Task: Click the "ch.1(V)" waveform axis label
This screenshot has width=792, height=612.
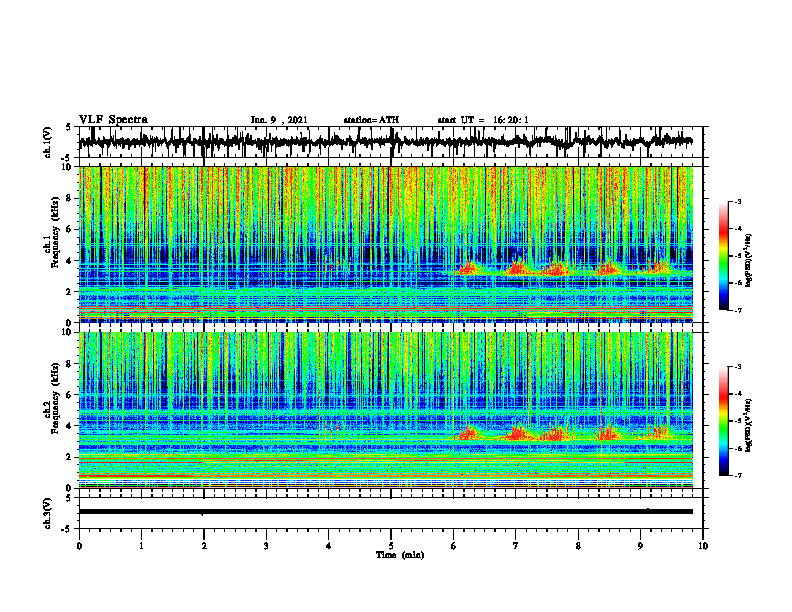Action: pos(48,142)
